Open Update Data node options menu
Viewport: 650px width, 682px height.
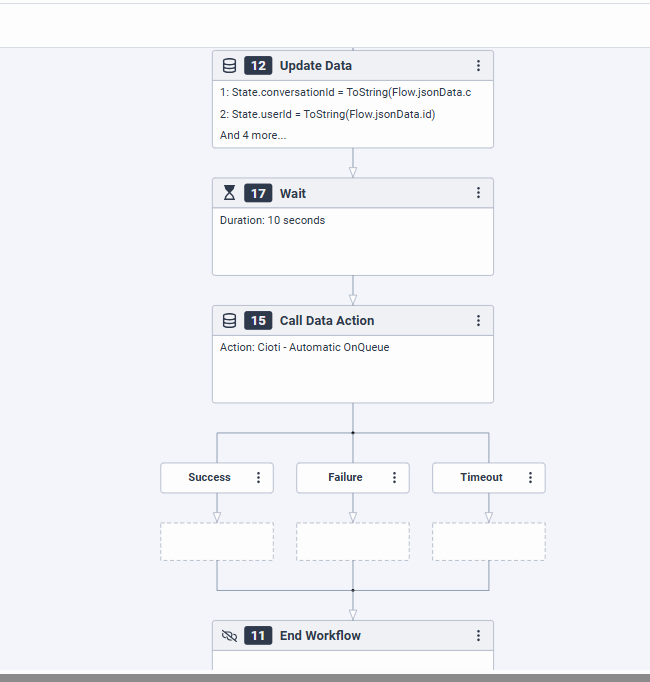(x=478, y=66)
